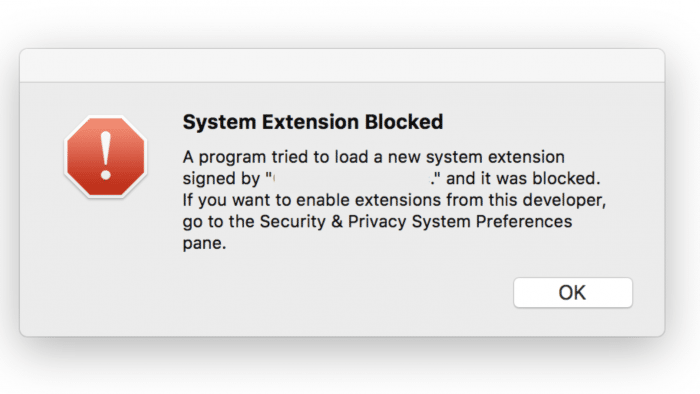Click the word "Blocked" in the heading
Screen dimensions: 700x394
(x=404, y=122)
